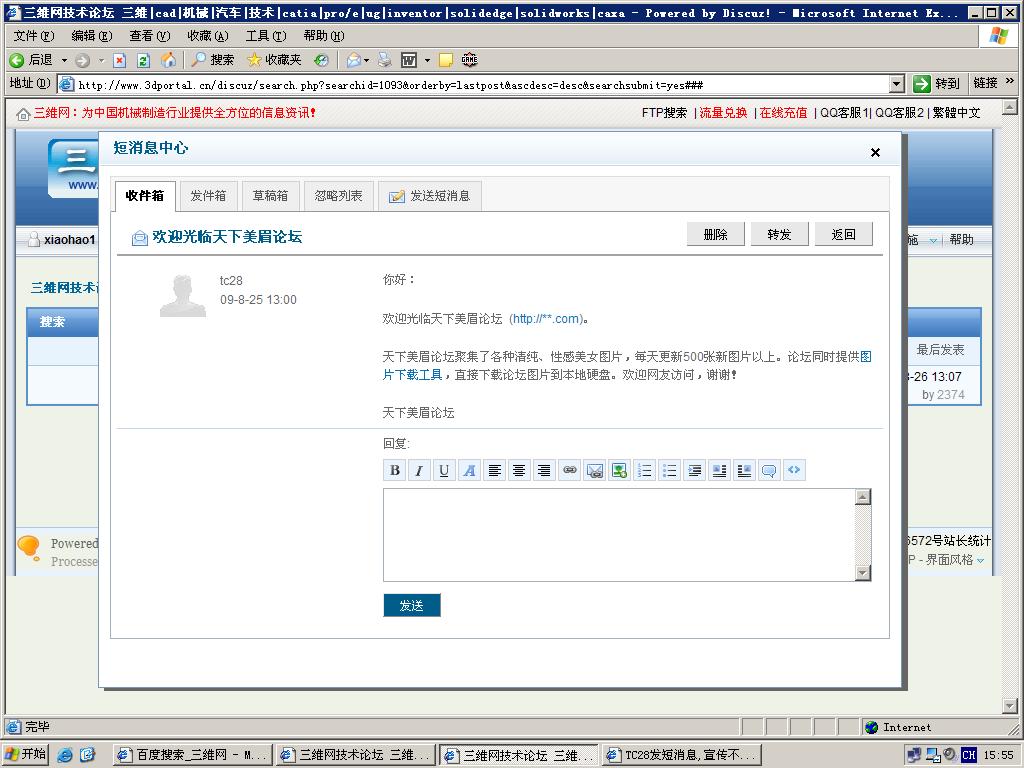Switch to the 收件箱 inbox tab
Viewport: 1024px width, 768px height.
point(145,196)
